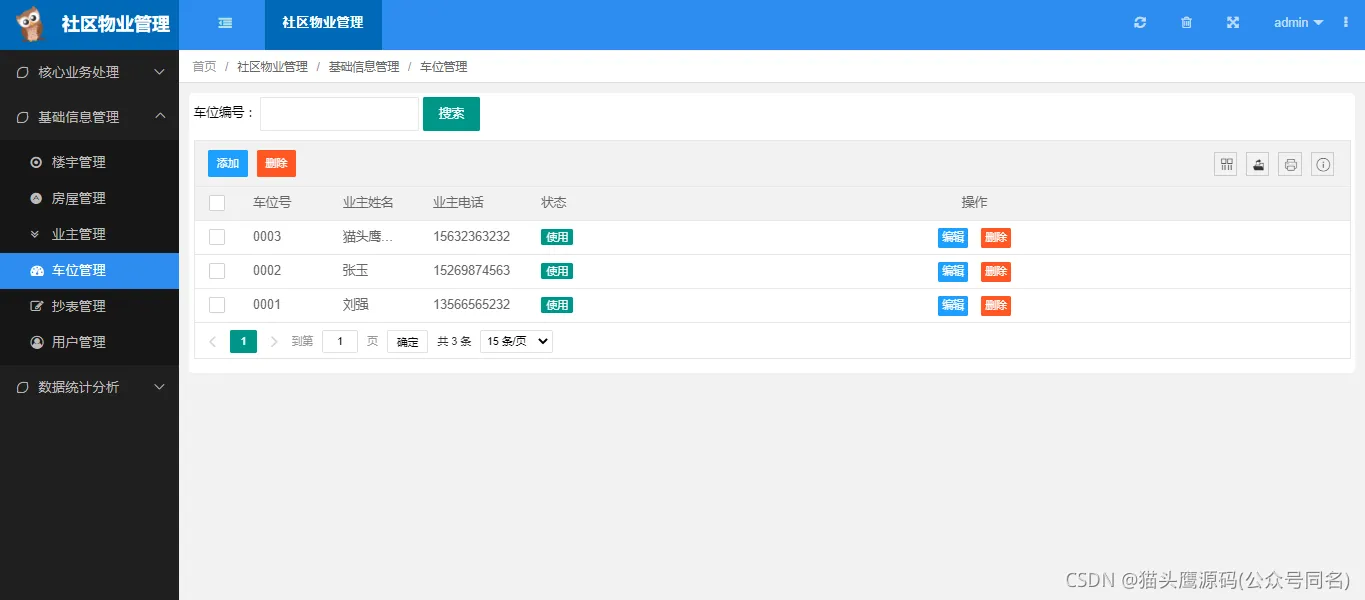Click the owl logo icon

[31, 24]
